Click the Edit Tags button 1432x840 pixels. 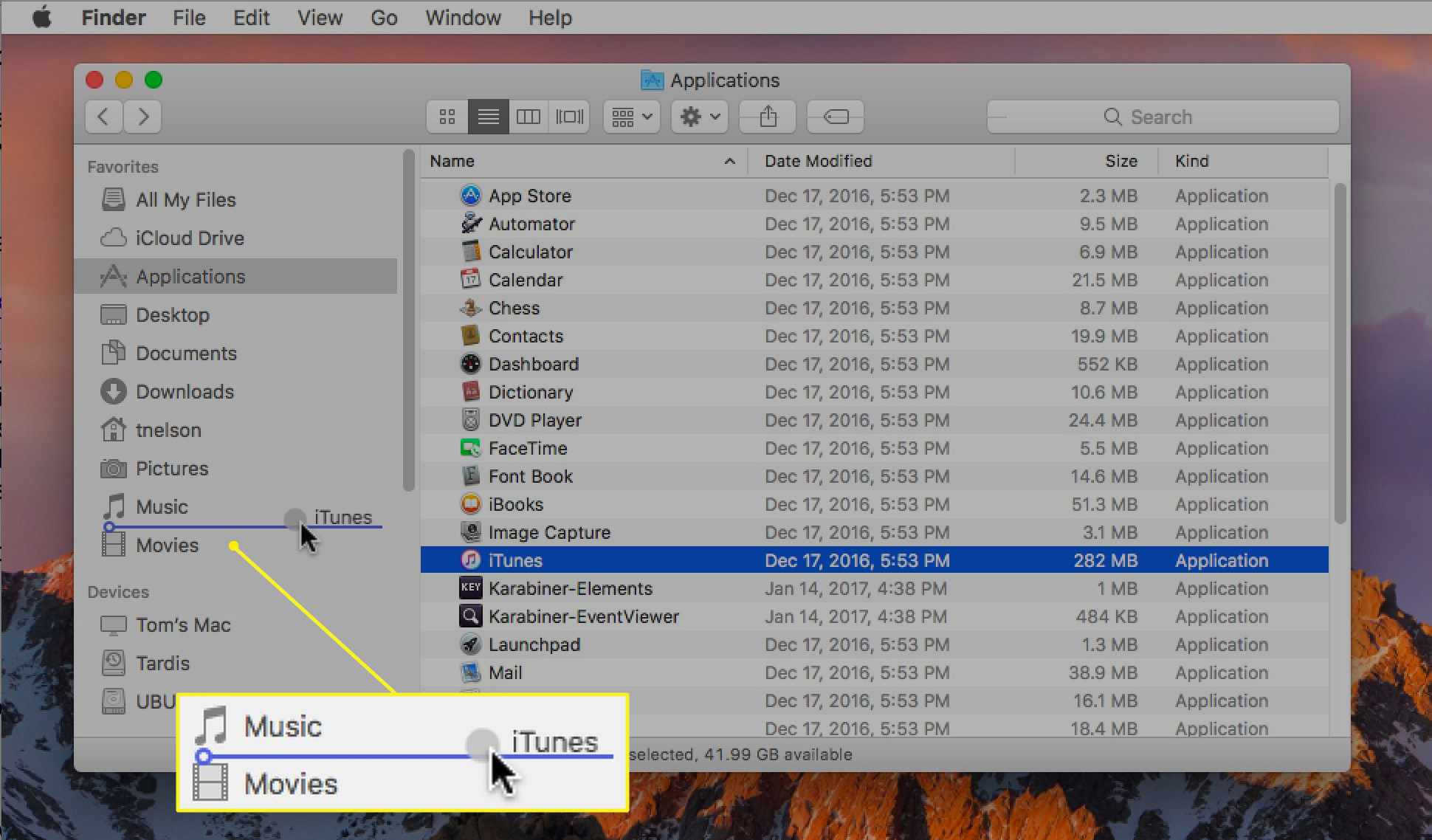[836, 117]
